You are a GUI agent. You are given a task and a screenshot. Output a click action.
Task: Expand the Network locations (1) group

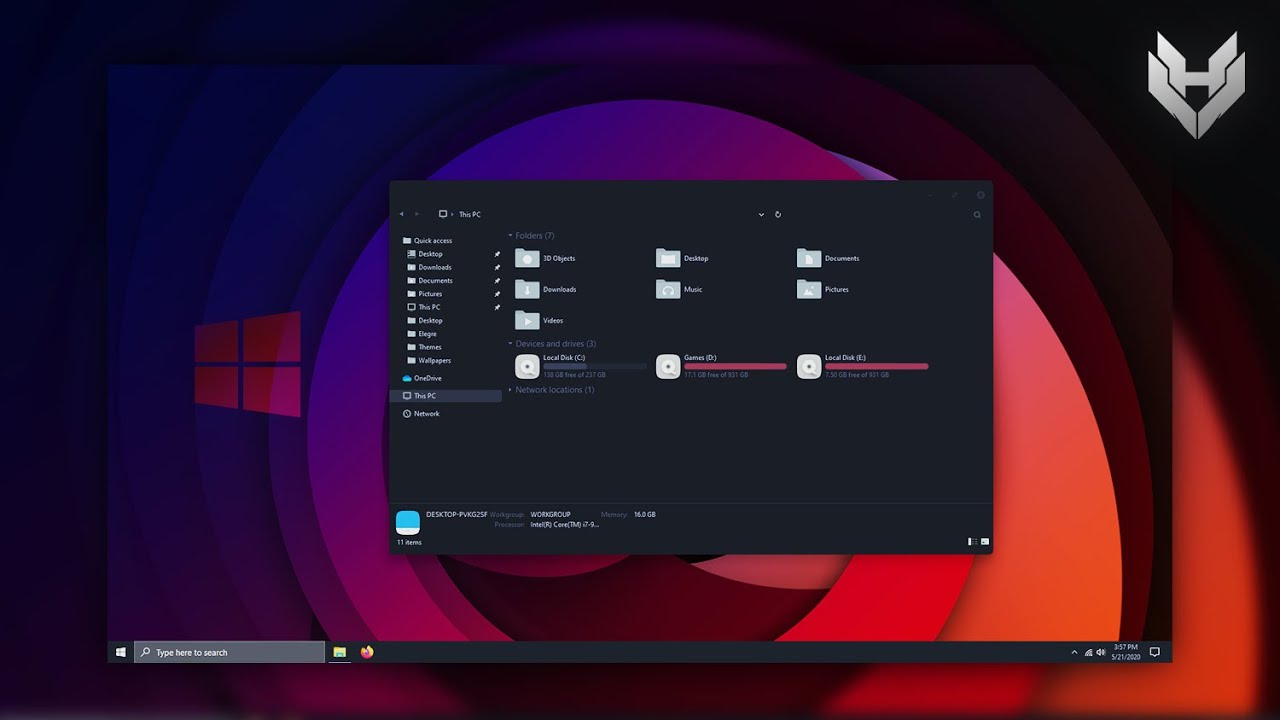click(510, 390)
